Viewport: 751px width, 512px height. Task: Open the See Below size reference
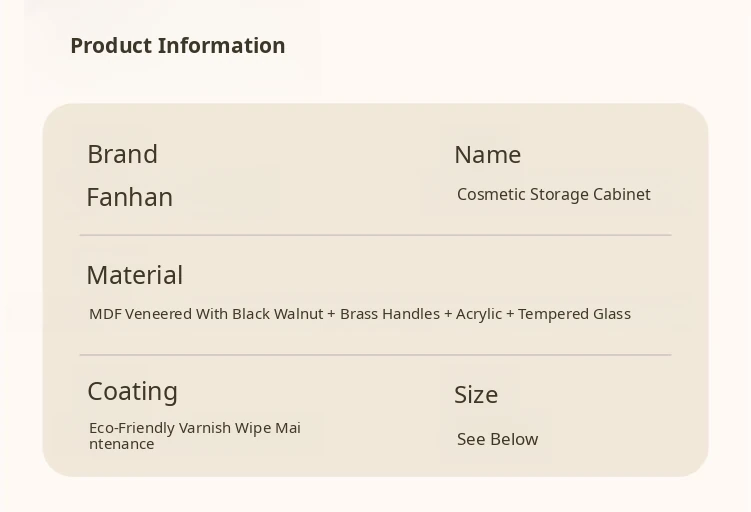497,439
